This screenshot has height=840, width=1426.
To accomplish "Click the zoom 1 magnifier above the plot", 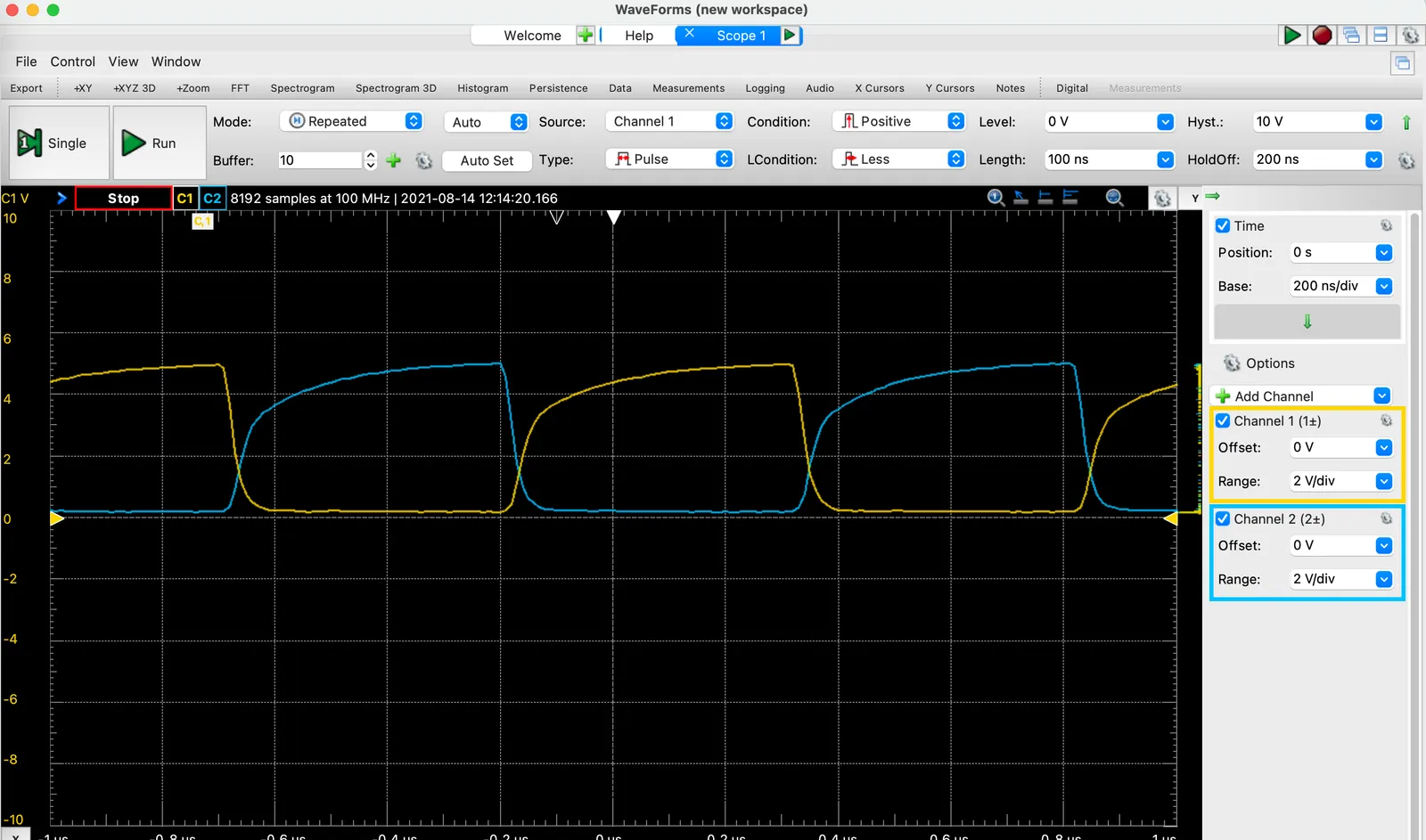I will click(996, 198).
